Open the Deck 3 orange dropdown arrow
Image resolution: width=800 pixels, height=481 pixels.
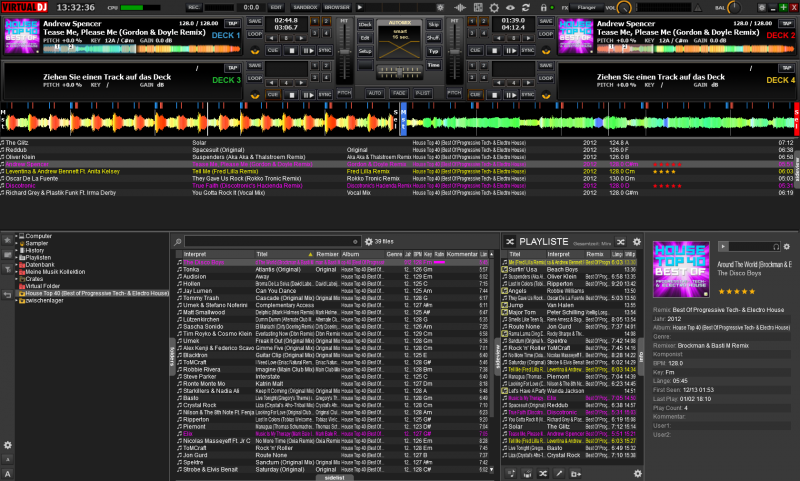click(255, 95)
